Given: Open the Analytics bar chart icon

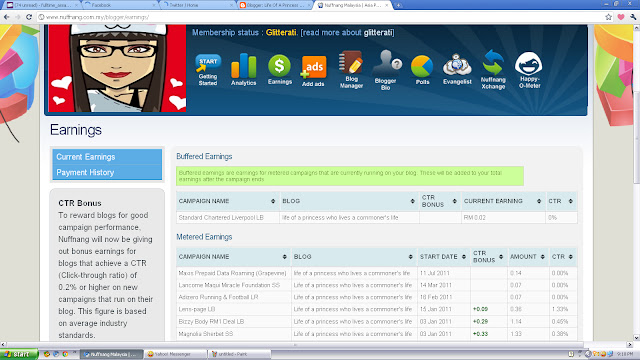Looking at the screenshot, I should [x=243, y=69].
